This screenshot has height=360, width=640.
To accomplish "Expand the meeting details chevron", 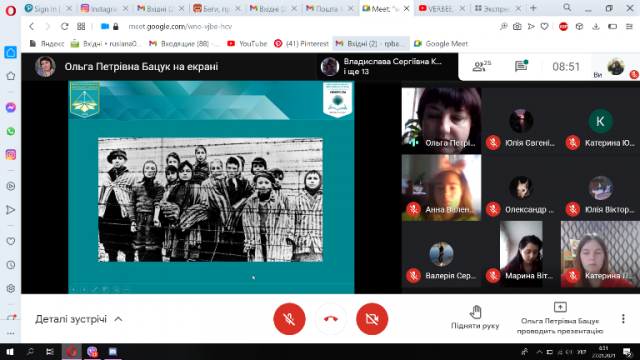I will [118, 319].
